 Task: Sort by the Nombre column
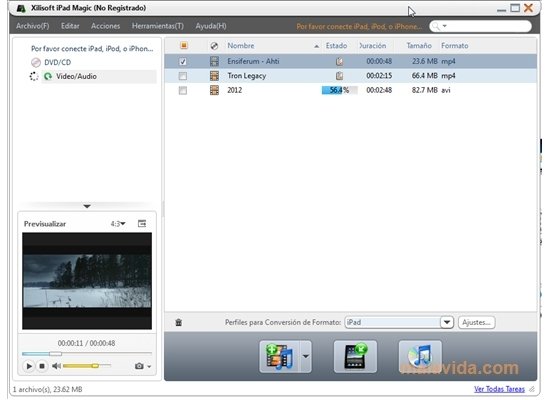coord(241,46)
